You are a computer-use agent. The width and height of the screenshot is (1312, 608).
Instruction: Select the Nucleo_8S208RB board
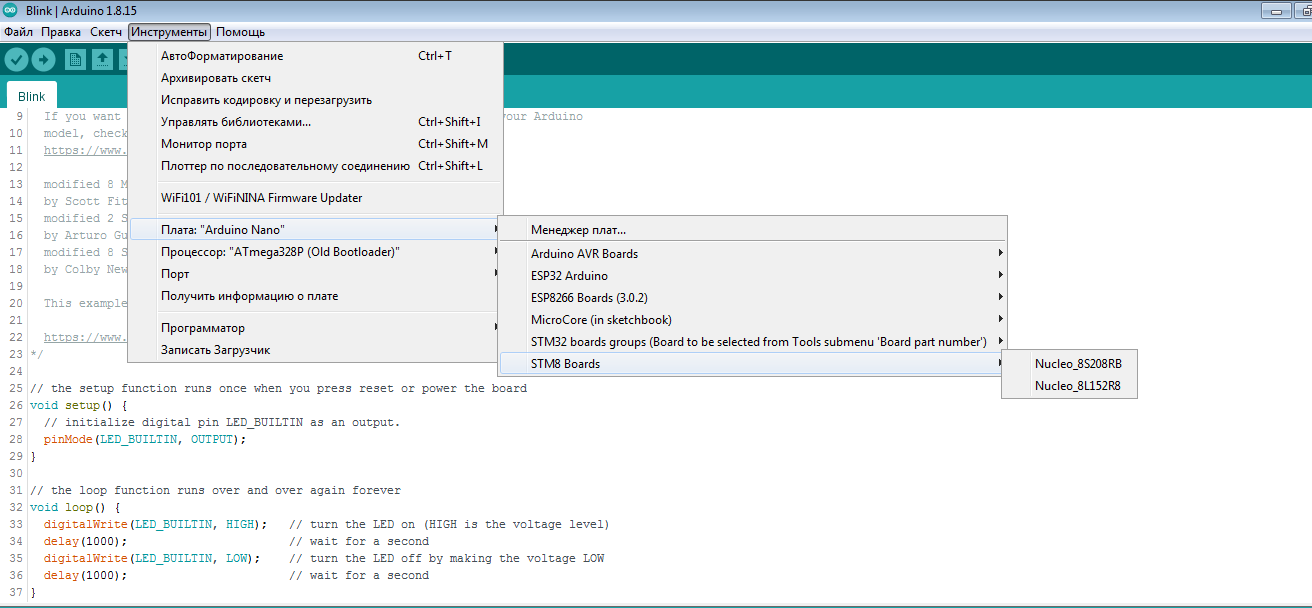coord(1078,364)
